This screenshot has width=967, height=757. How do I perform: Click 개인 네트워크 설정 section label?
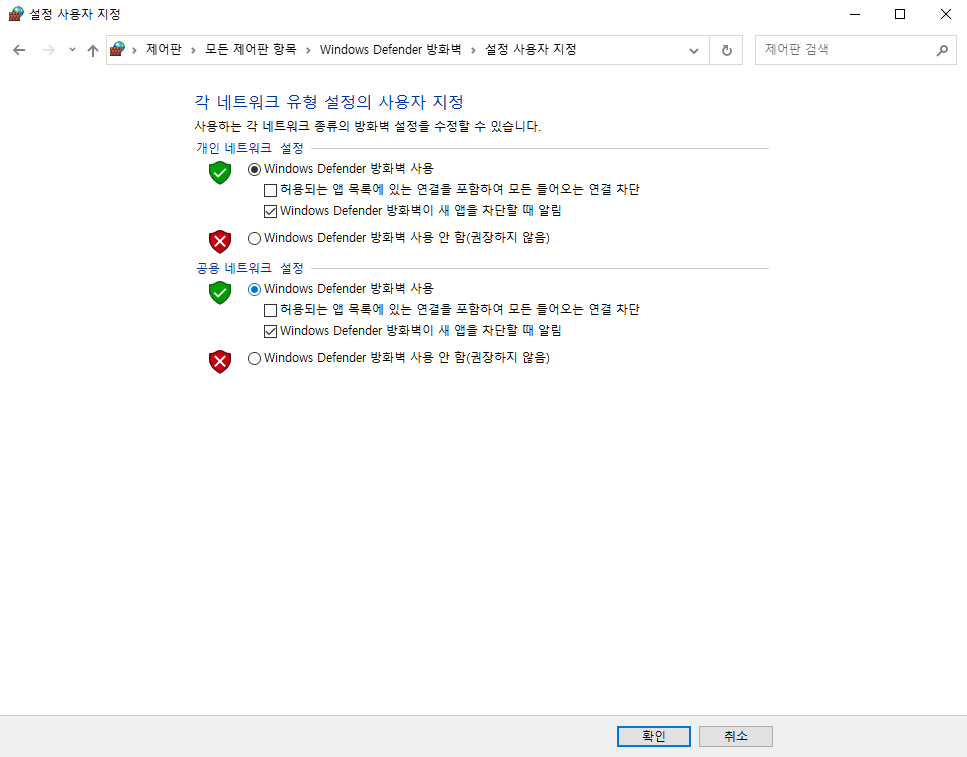click(x=250, y=148)
